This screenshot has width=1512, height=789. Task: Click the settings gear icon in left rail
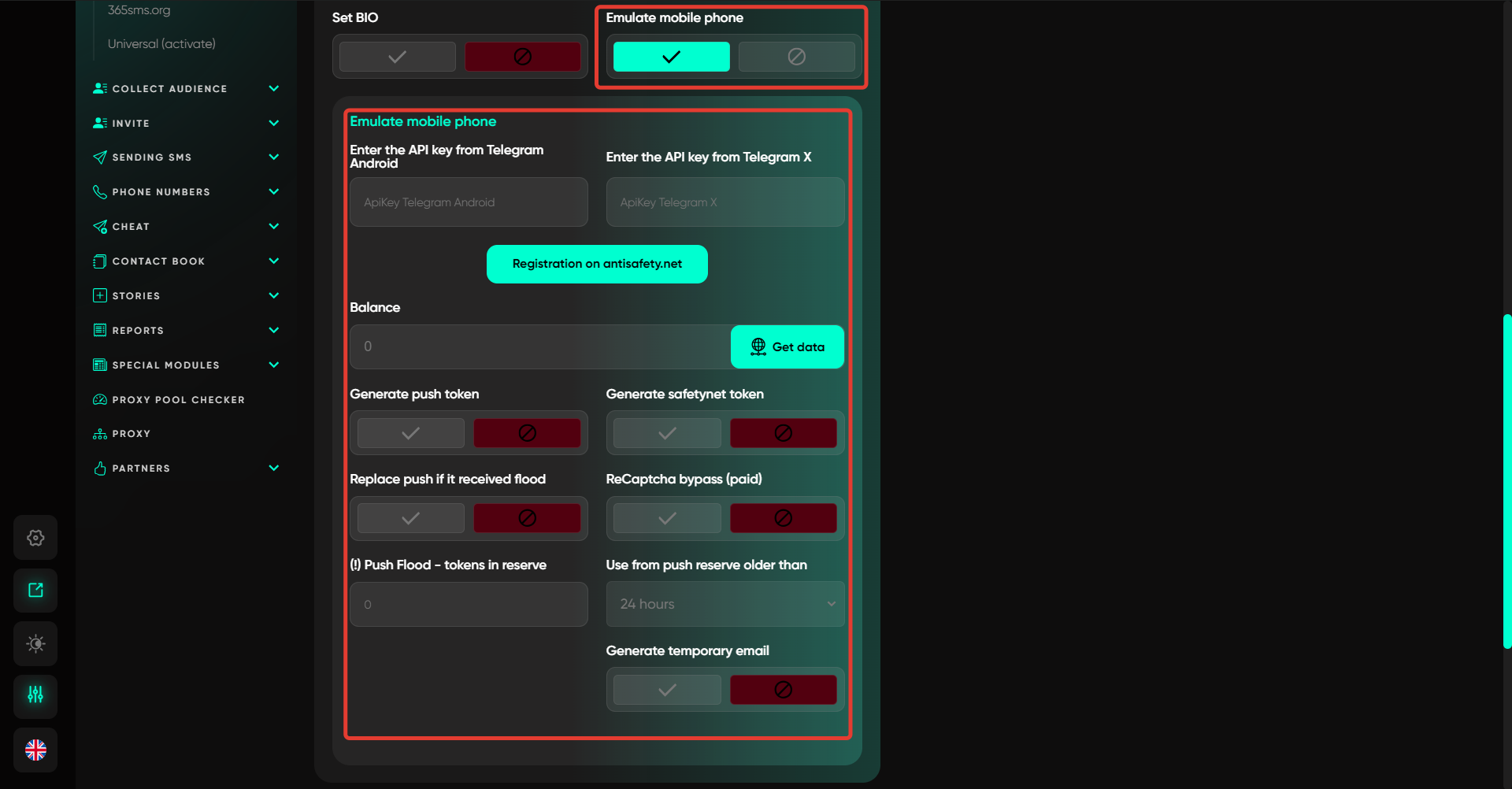(35, 538)
